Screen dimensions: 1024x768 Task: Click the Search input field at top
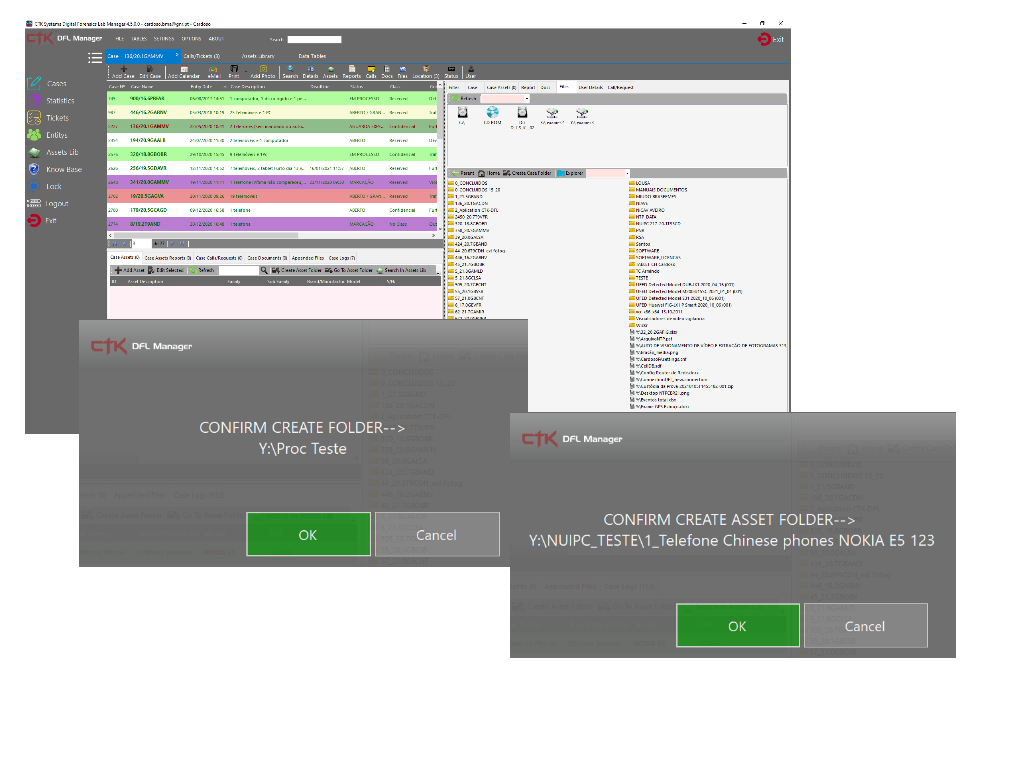click(314, 39)
